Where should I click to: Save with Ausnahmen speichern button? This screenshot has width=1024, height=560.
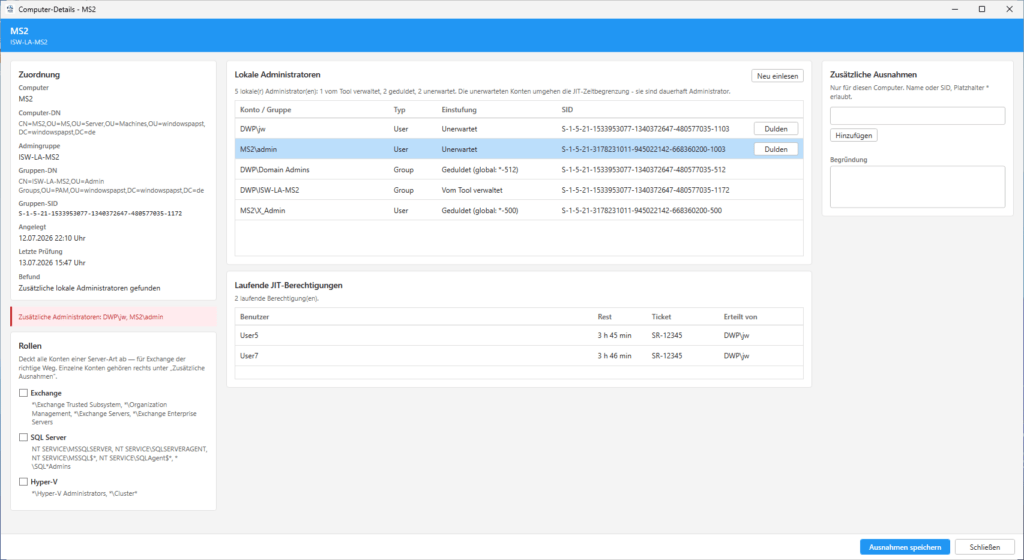904,547
